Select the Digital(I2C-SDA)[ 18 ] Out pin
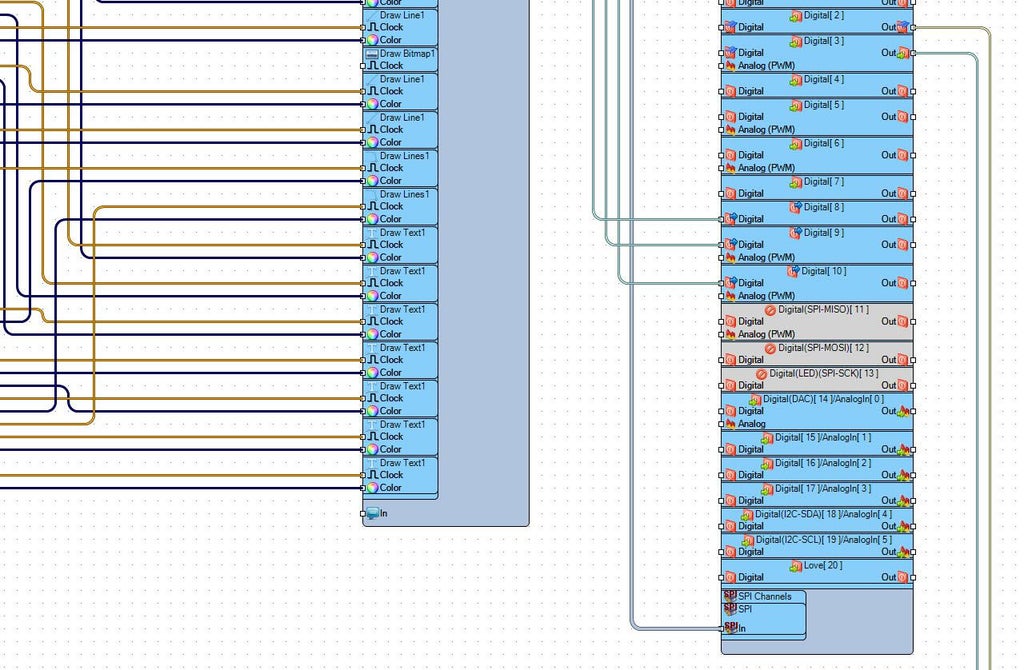 [x=896, y=526]
